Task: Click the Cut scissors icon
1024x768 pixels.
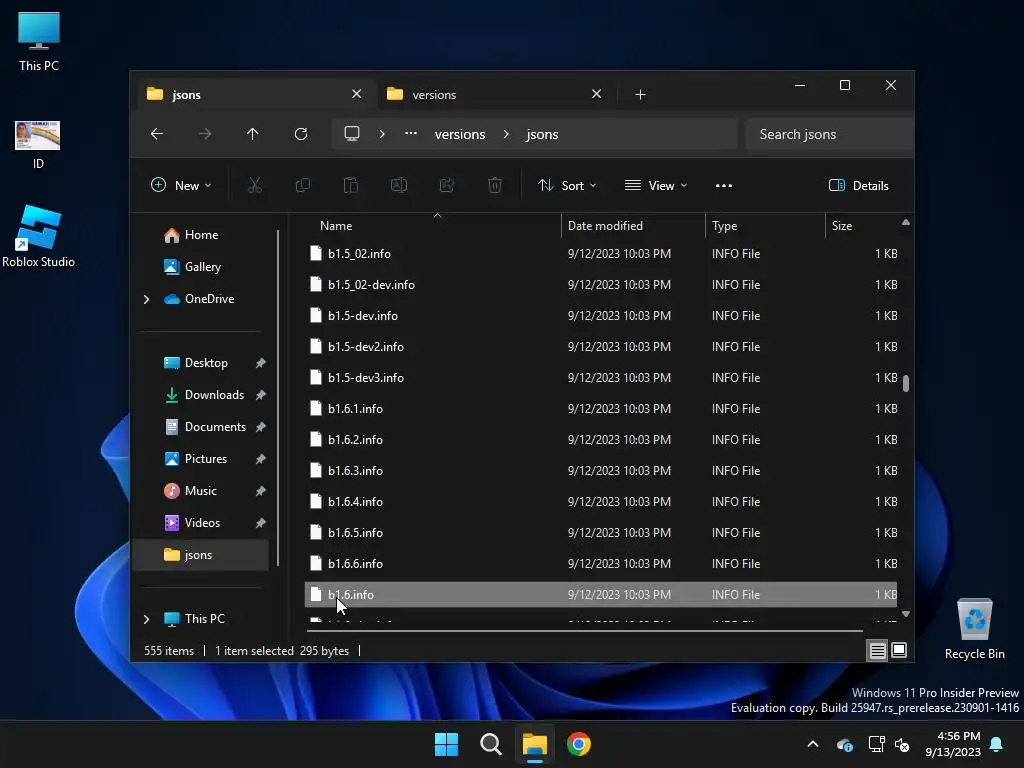Action: [x=255, y=185]
